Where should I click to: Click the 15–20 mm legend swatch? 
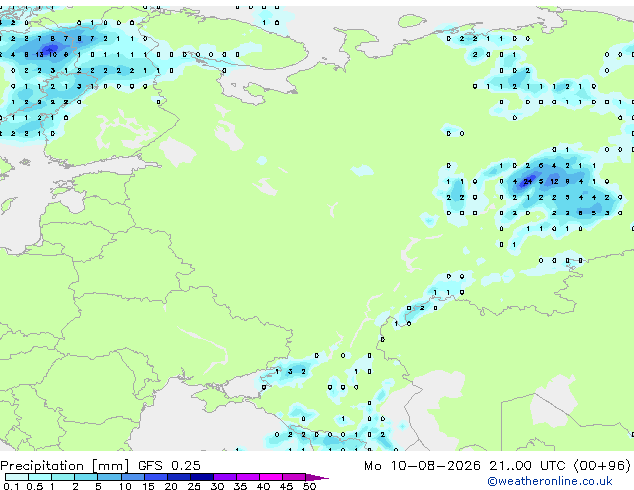155,477
